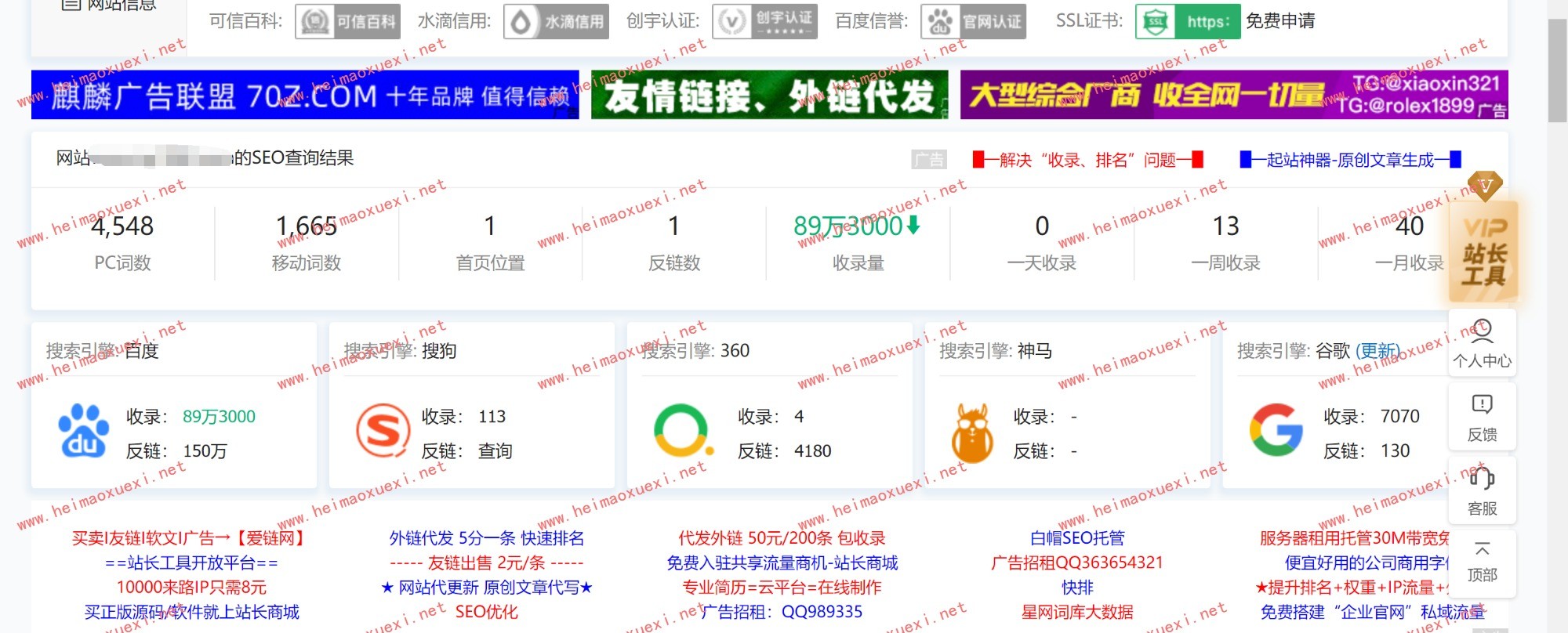Jump to top using 顶部 button
This screenshot has width=1568, height=633.
click(x=1482, y=562)
